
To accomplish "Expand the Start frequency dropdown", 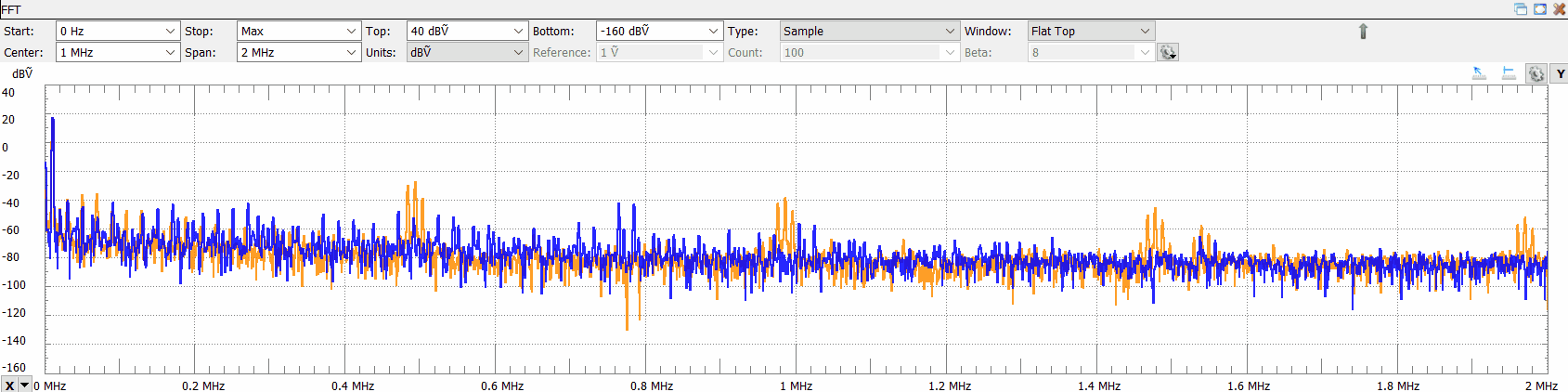I will (170, 32).
